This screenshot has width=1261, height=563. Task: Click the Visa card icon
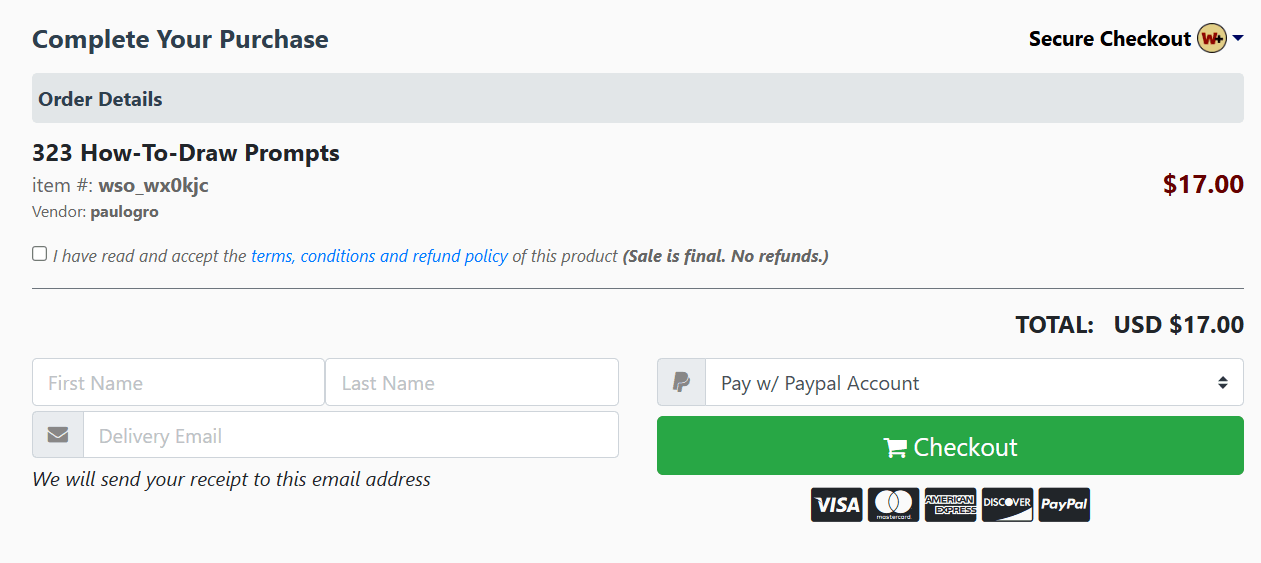(836, 505)
